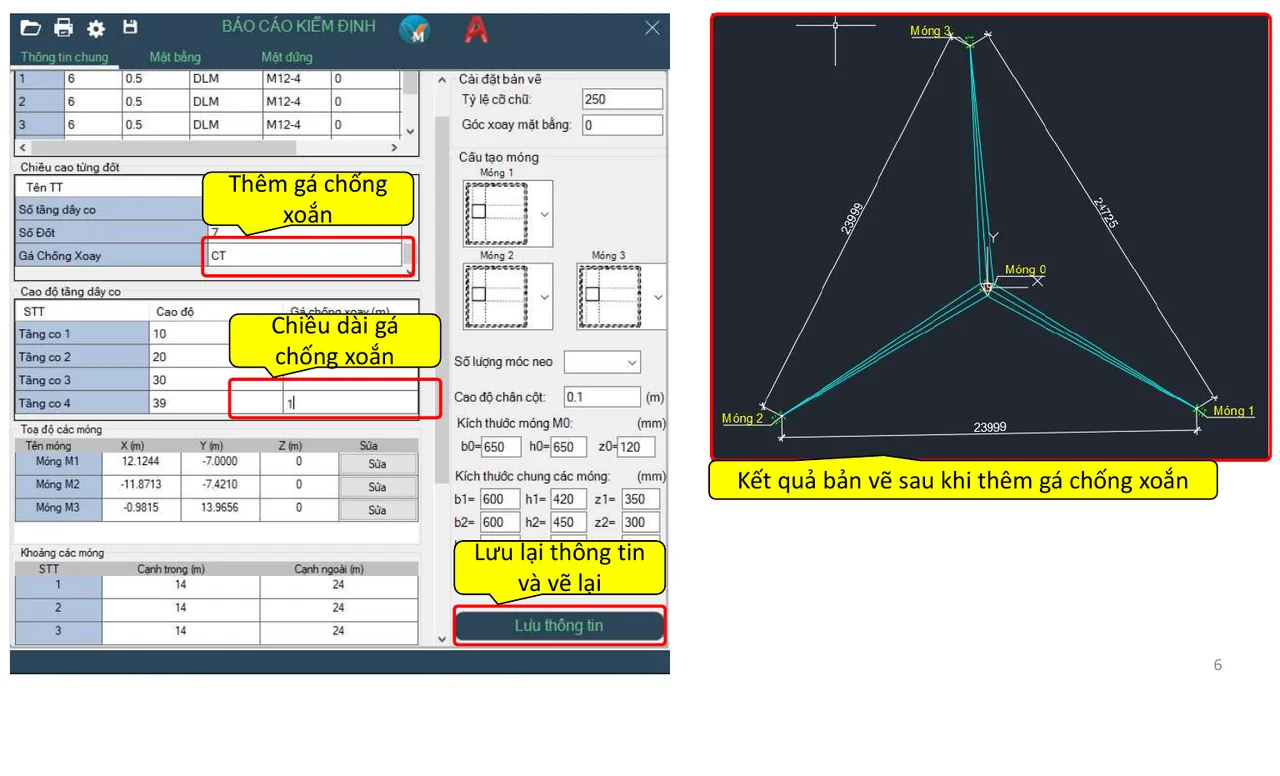The image size is (1280, 776).
Task: Select the Cao độ chân cột field
Action: click(602, 397)
